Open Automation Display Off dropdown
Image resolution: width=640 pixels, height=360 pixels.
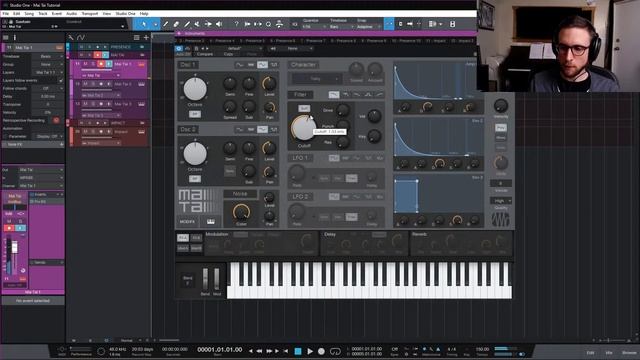click(47, 136)
